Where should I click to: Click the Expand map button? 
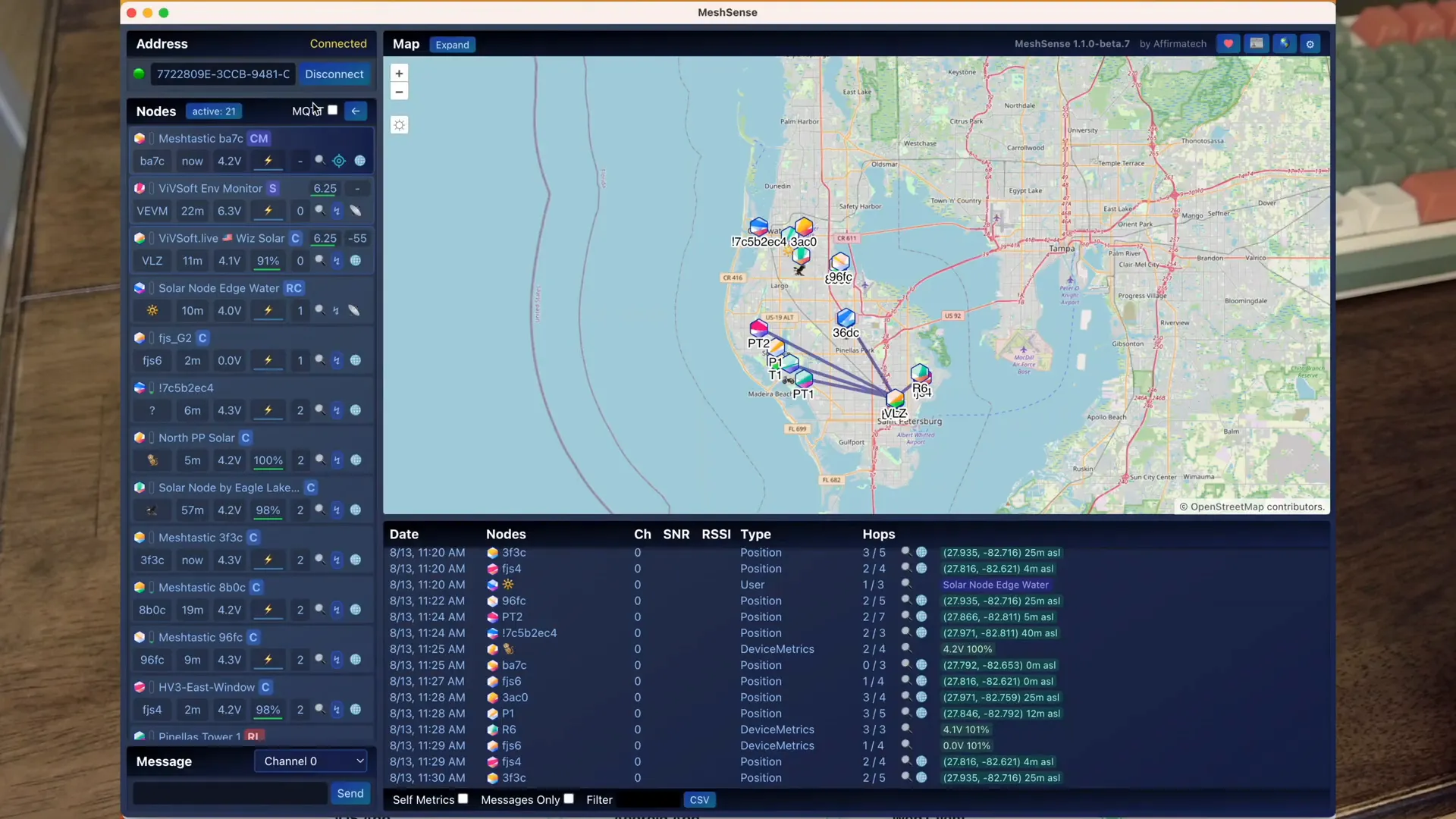(x=452, y=45)
